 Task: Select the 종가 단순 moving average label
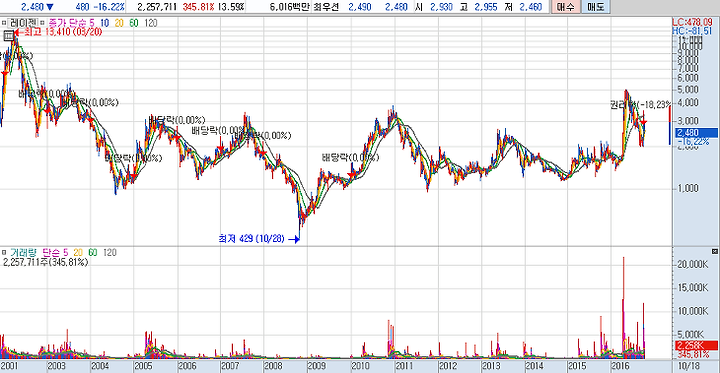67,23
